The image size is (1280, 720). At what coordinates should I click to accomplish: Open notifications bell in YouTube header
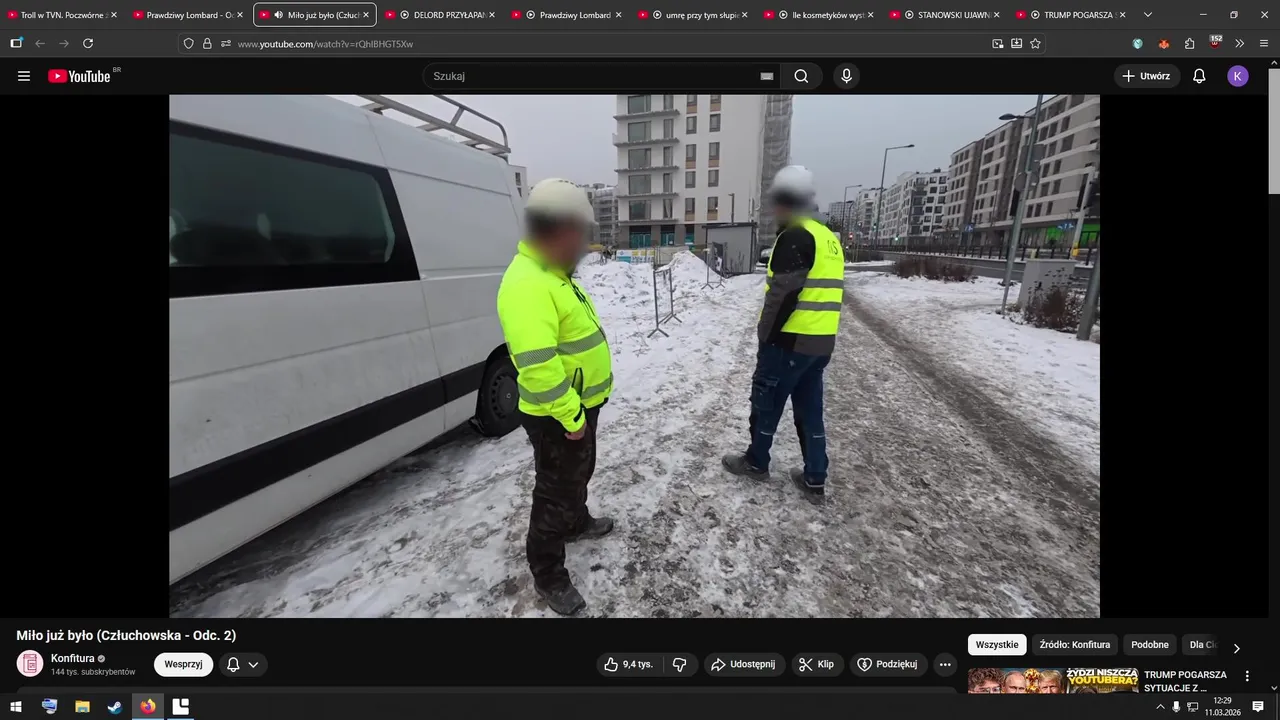[x=1199, y=76]
